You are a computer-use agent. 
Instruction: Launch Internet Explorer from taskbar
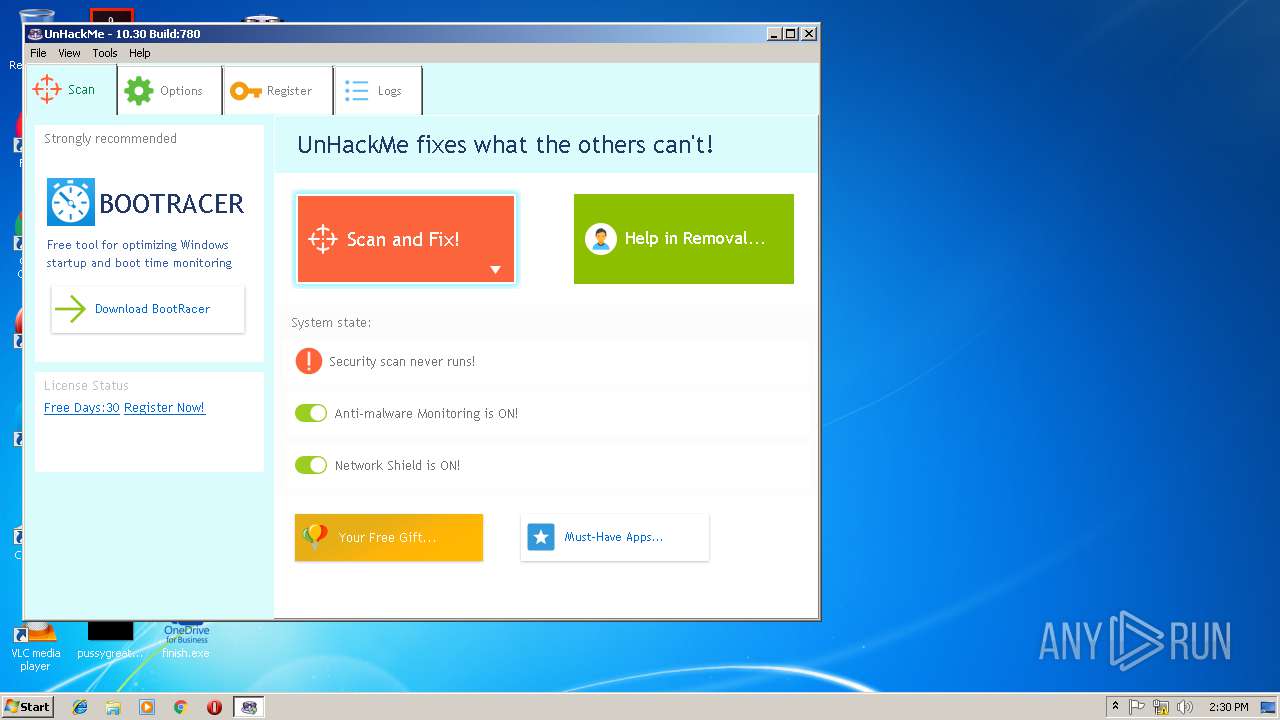pyautogui.click(x=80, y=707)
